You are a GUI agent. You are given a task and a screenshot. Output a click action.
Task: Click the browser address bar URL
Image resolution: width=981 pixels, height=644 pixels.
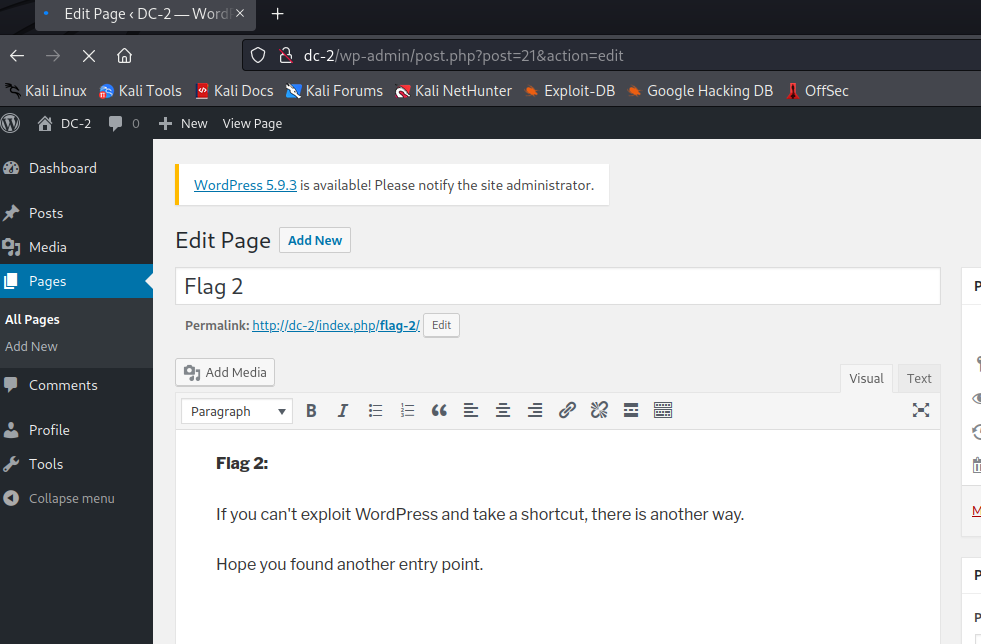click(464, 56)
